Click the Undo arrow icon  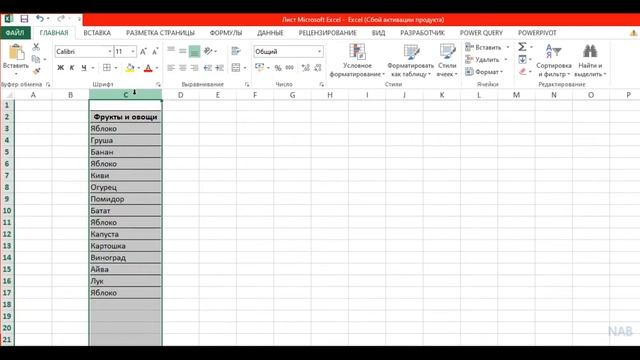pos(40,19)
